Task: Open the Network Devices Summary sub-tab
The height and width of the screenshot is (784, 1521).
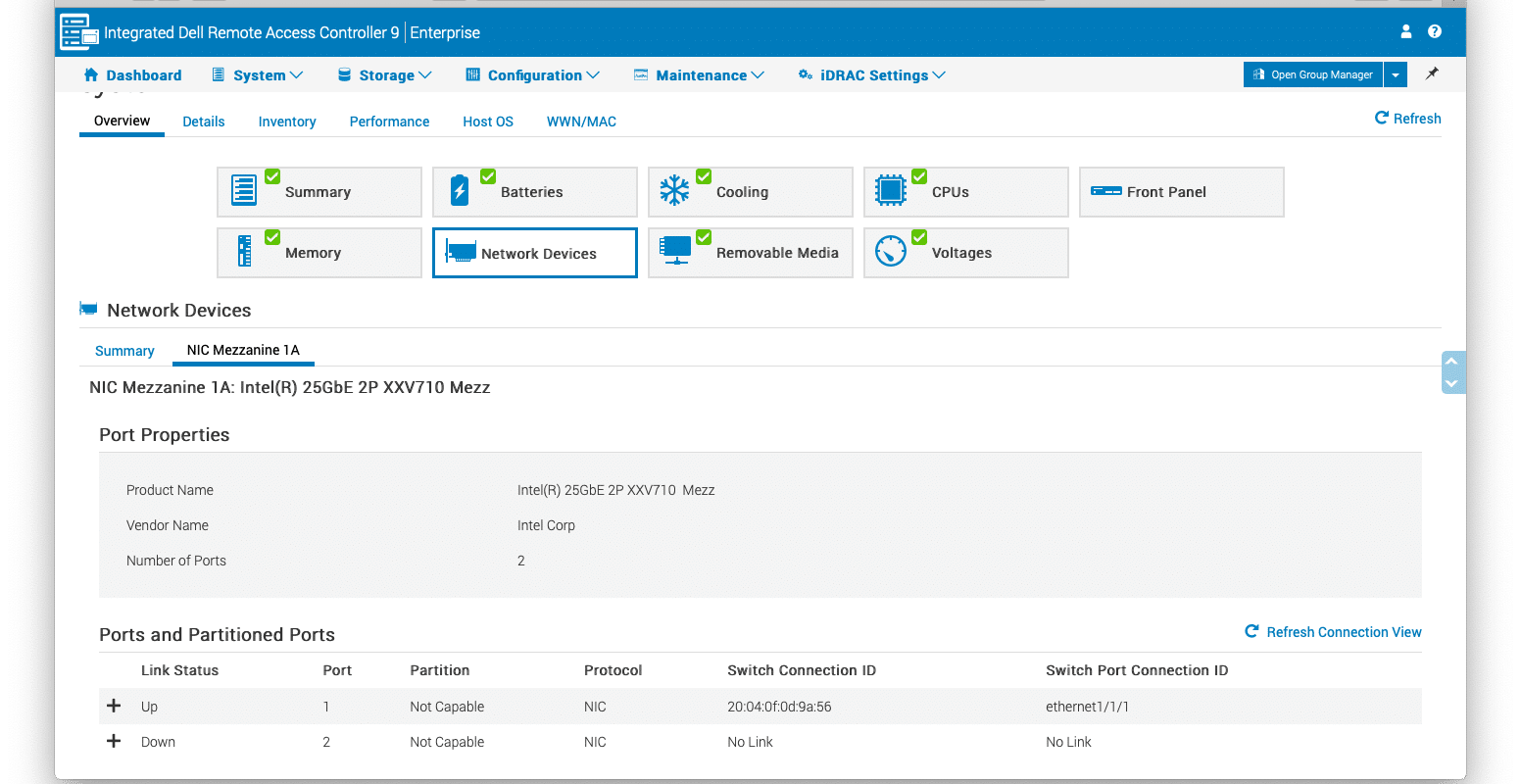Action: pyautogui.click(x=124, y=351)
